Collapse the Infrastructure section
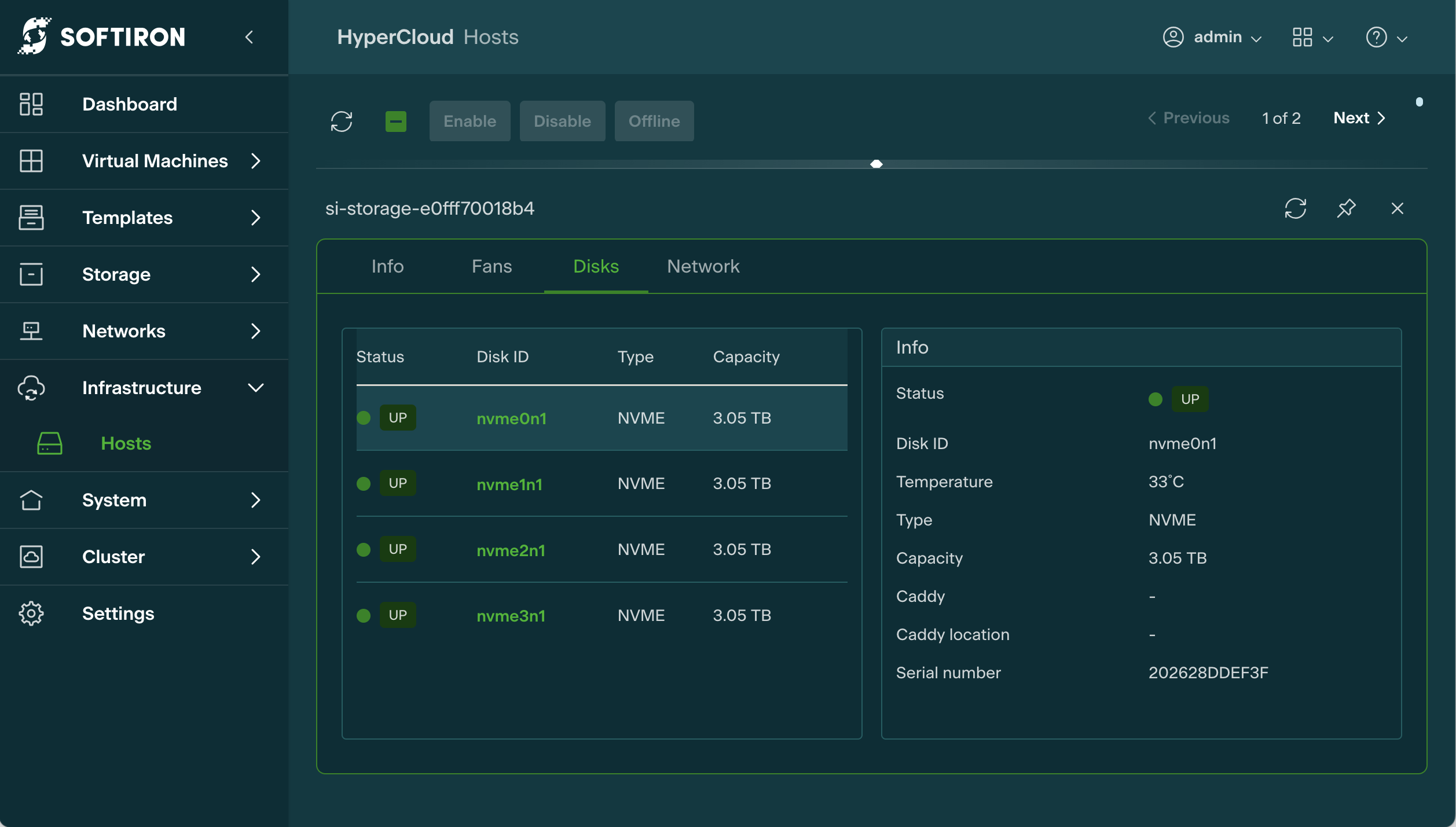Viewport: 1456px width, 827px height. (256, 388)
